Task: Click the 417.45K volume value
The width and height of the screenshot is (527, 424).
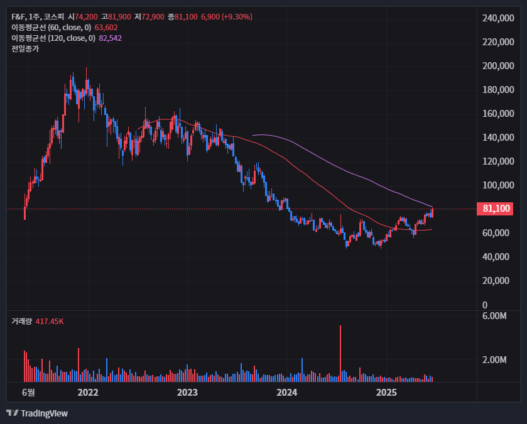Action: pyautogui.click(x=49, y=322)
